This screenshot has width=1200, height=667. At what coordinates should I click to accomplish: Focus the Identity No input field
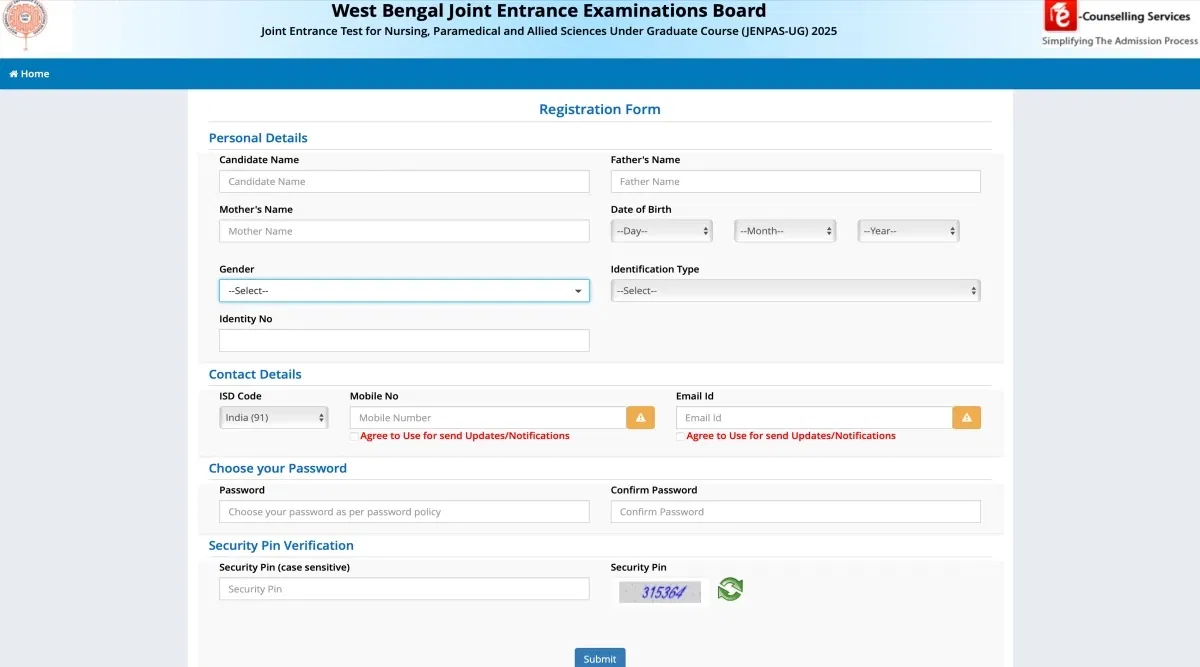[404, 341]
